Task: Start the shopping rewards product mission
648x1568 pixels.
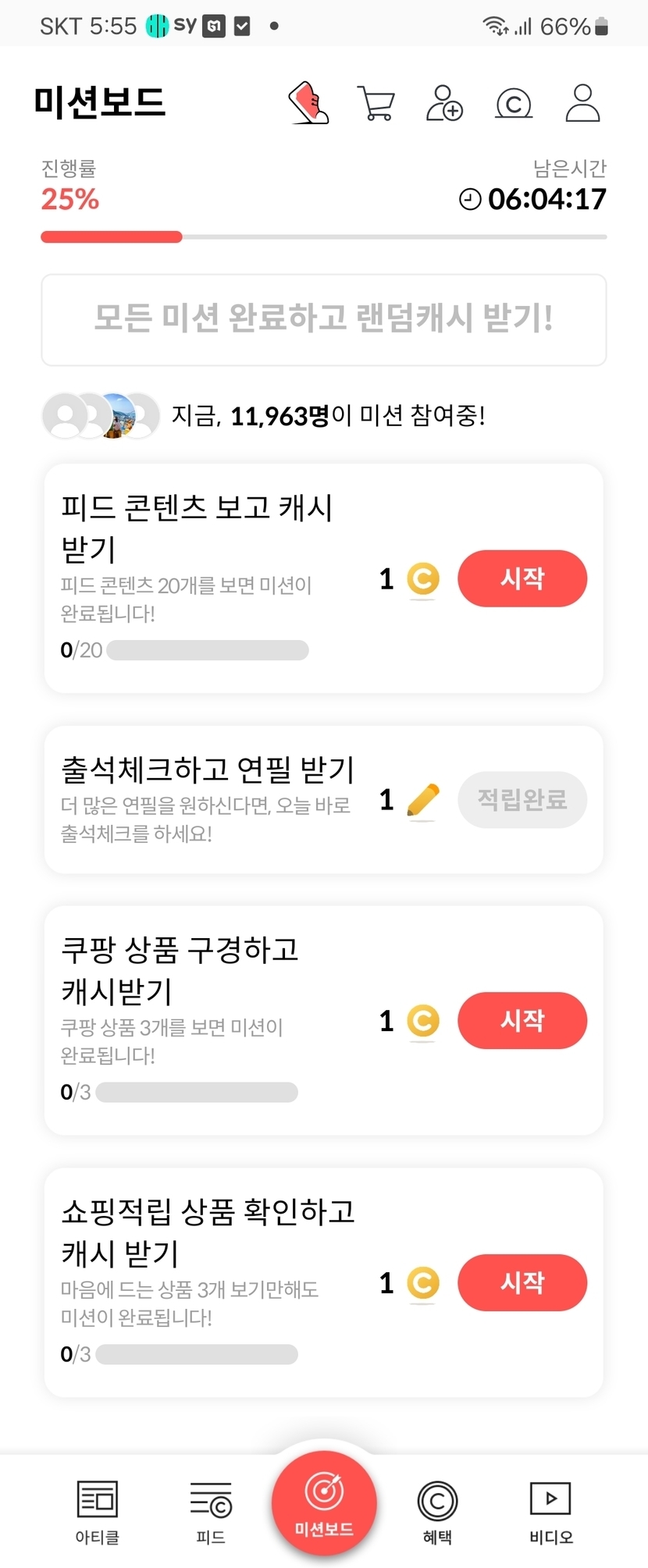Action: pyautogui.click(x=522, y=1282)
